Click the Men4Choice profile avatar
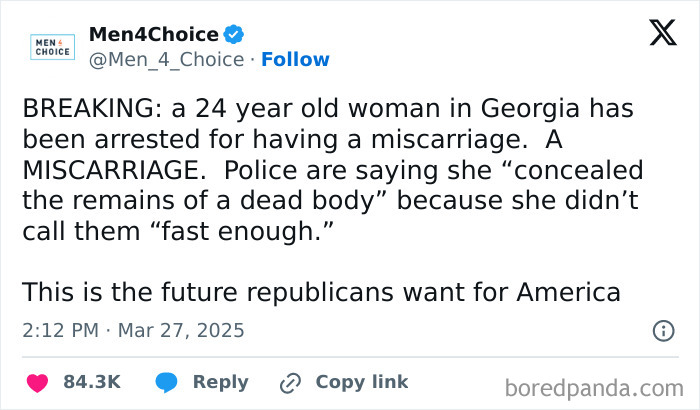The height and width of the screenshot is (410, 700). [x=48, y=47]
